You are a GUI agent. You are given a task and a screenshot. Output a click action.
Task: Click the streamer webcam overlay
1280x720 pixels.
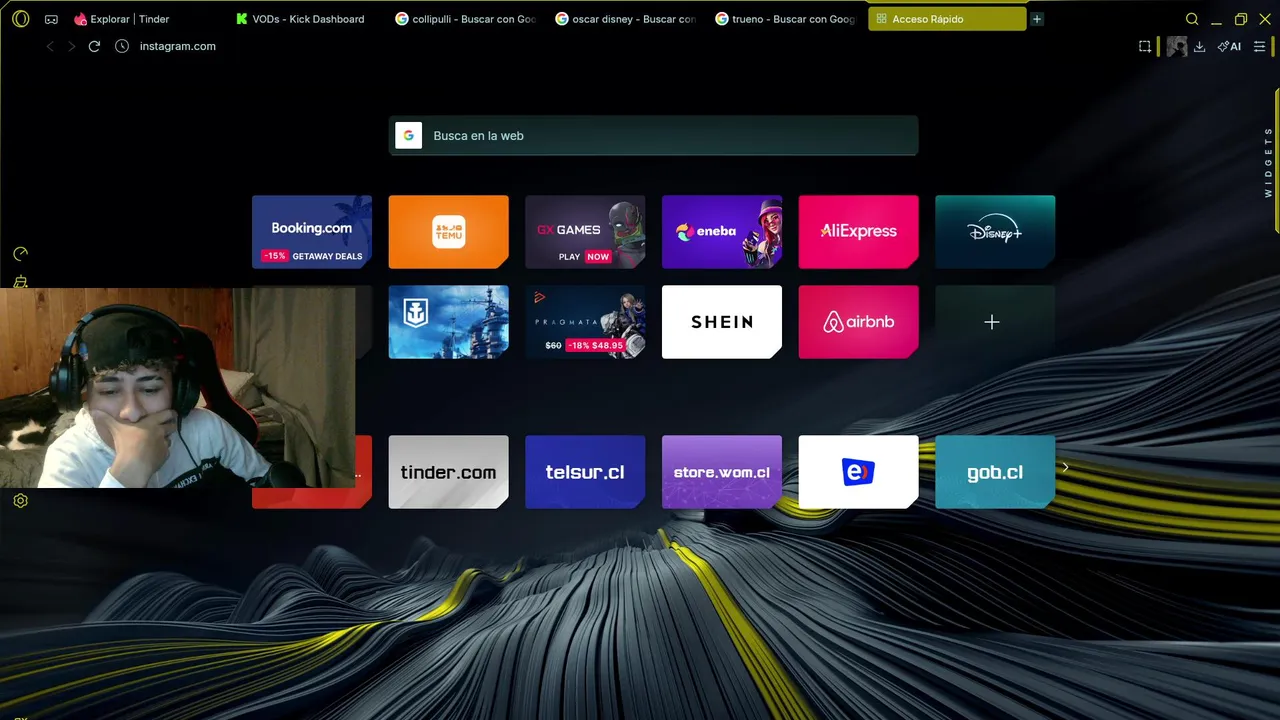[177, 388]
